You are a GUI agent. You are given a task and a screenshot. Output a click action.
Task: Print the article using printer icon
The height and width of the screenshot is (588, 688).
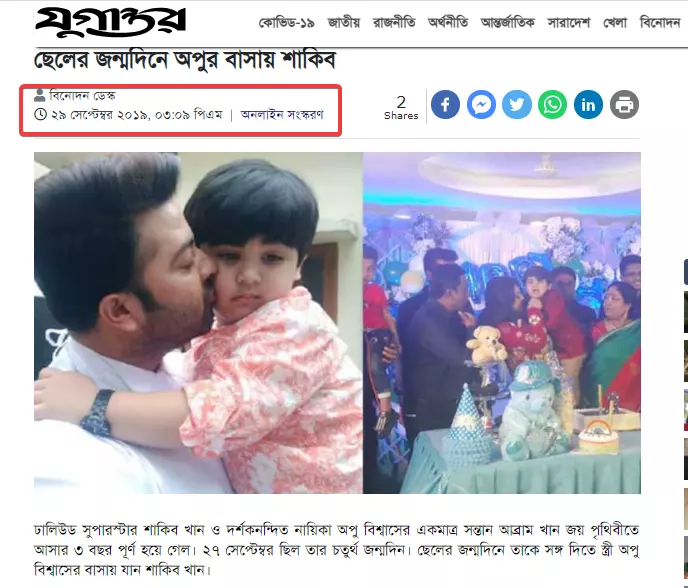tap(624, 104)
